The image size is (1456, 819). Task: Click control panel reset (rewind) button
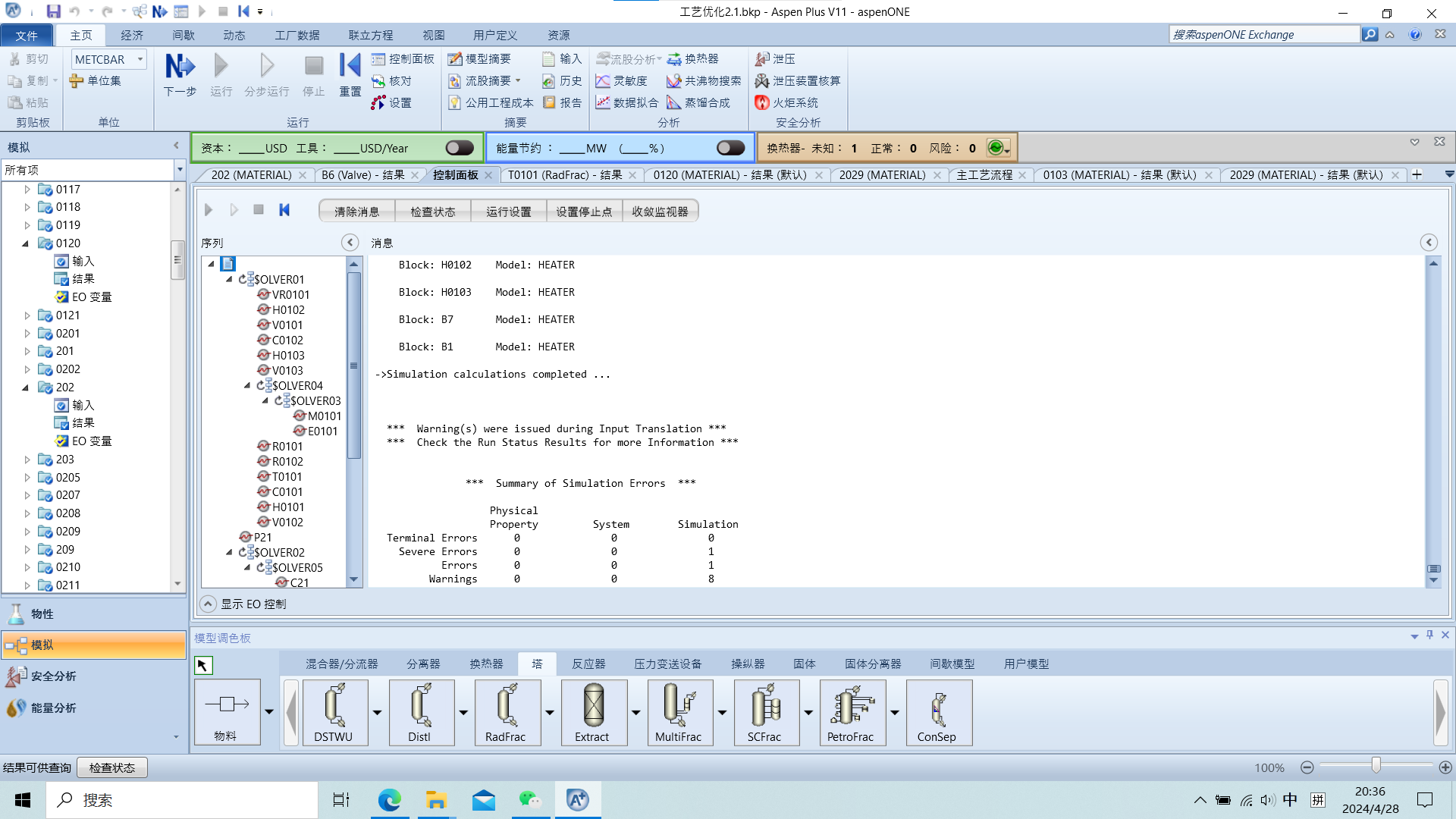[284, 210]
